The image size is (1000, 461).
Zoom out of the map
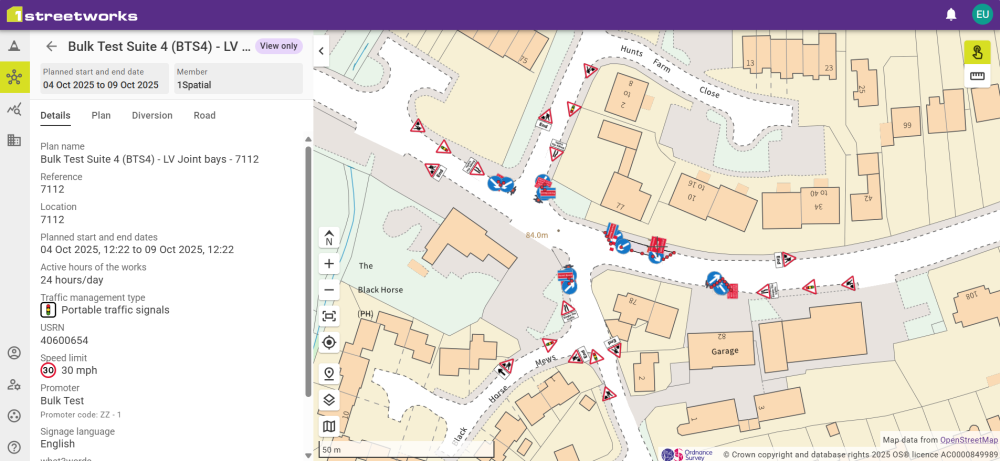(329, 290)
